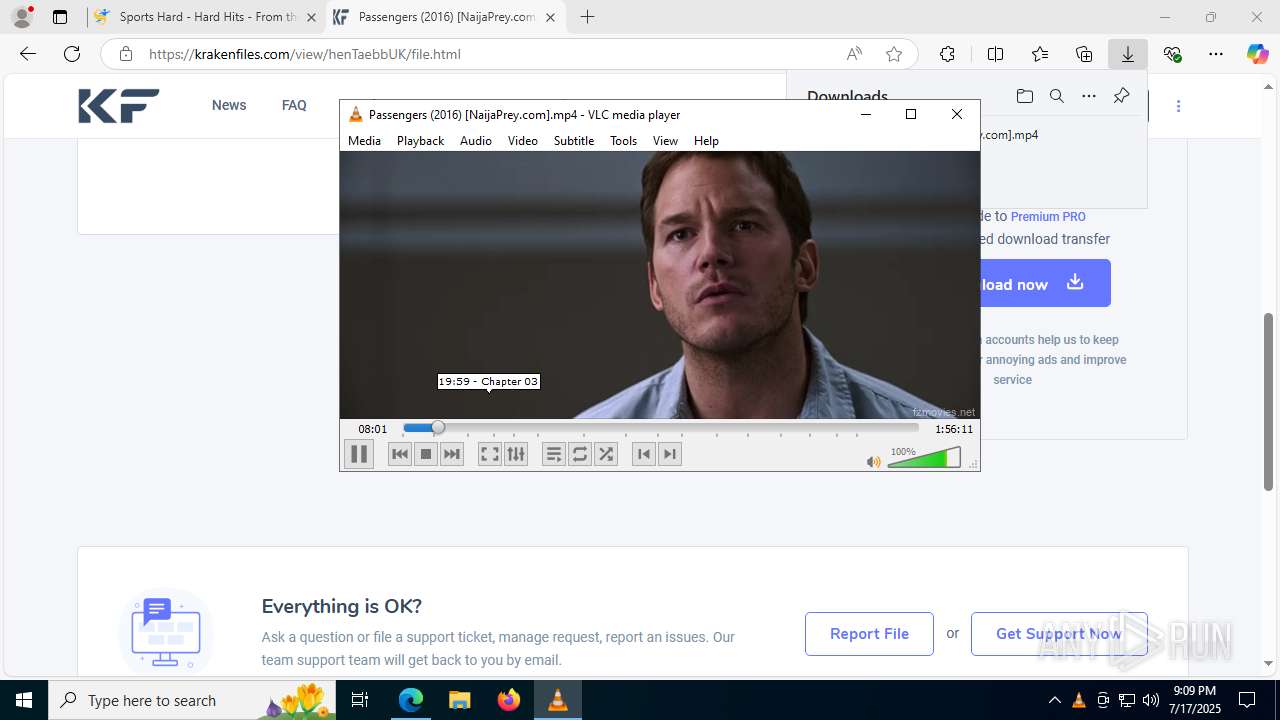The height and width of the screenshot is (720, 1280).
Task: Stop playback in VLC
Action: [x=426, y=454]
